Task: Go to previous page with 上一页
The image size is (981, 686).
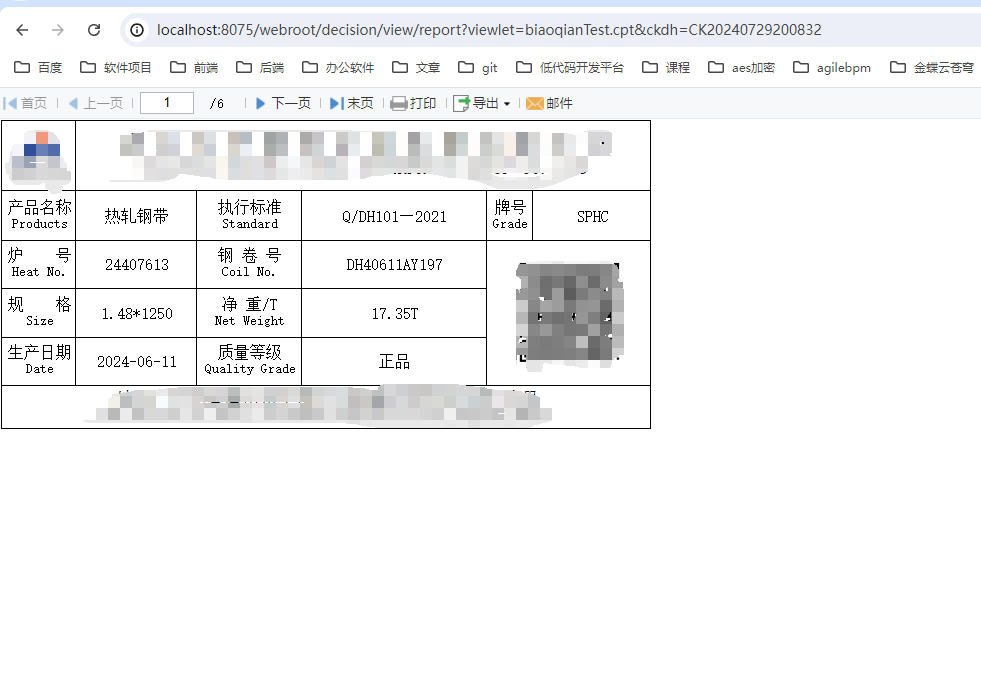Action: pos(95,103)
